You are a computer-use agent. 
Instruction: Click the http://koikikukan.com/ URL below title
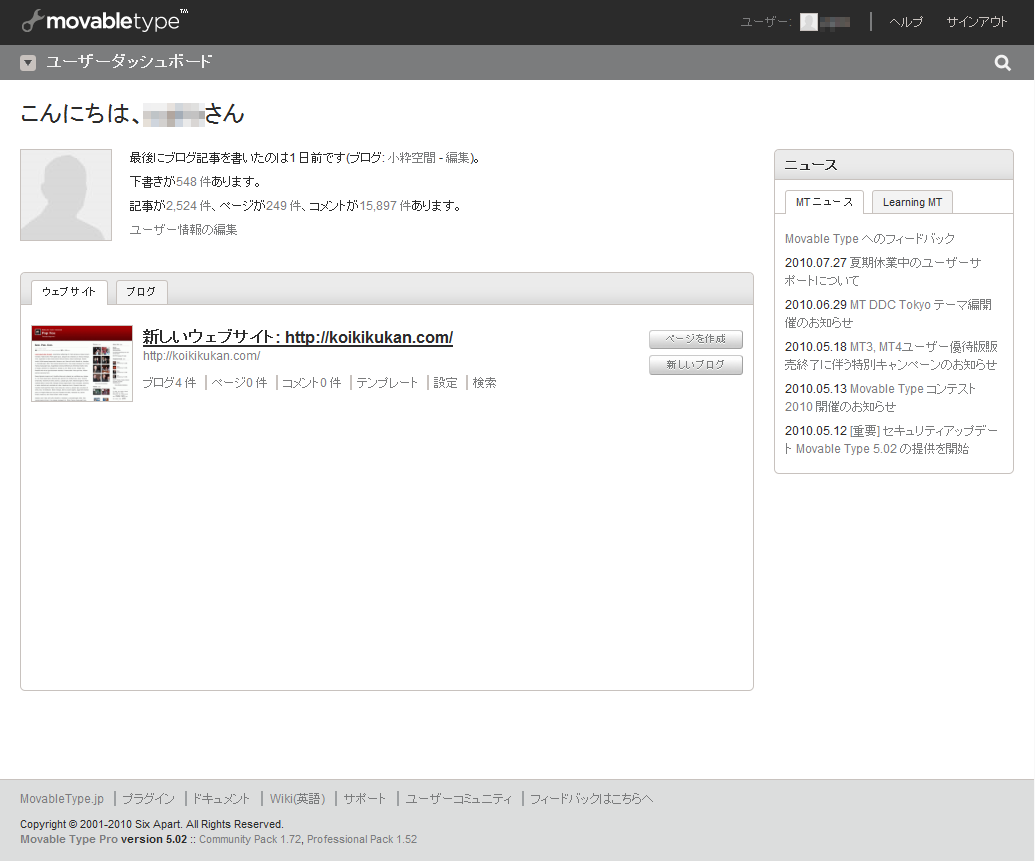[201, 356]
